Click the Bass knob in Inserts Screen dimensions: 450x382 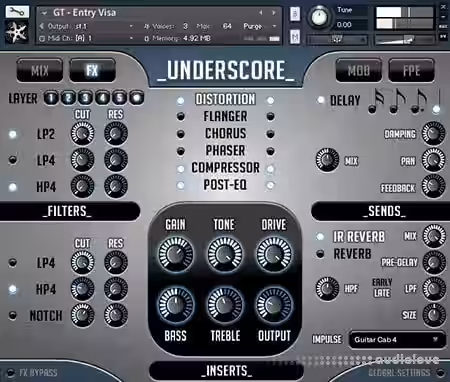(175, 305)
